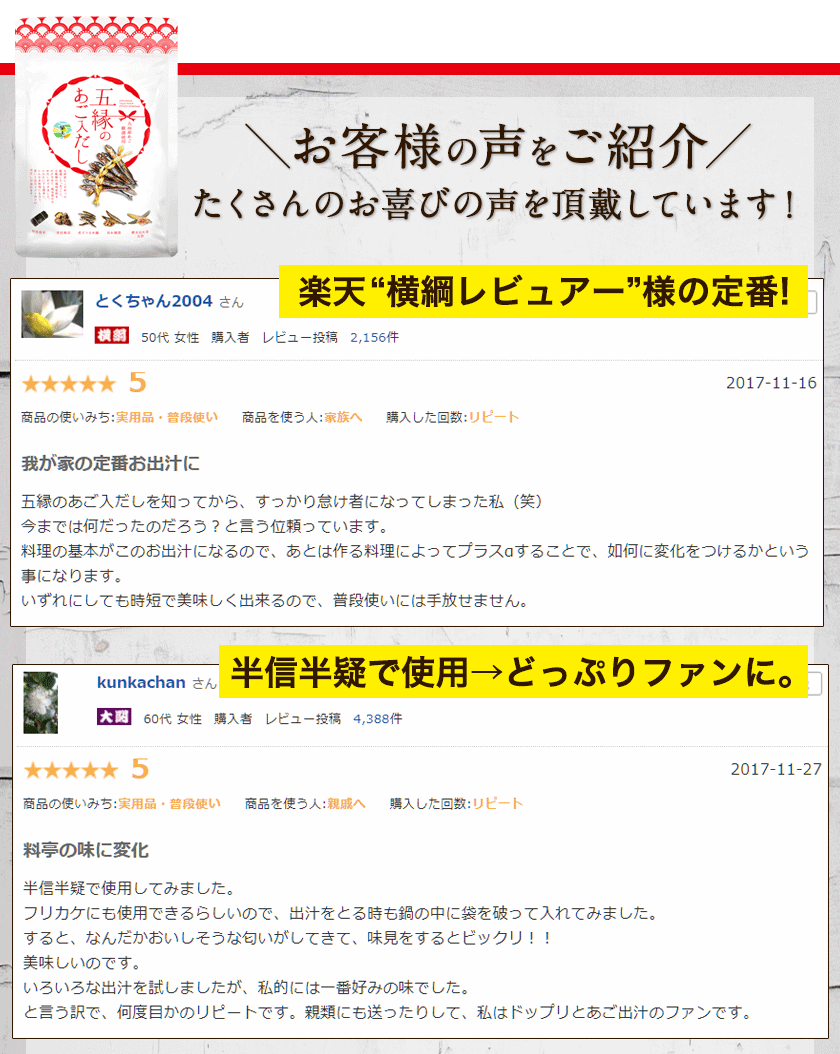840x1054 pixels.
Task: Click the yellow 楽天横綱レビュアー様の定番 banner
Action: [543, 292]
